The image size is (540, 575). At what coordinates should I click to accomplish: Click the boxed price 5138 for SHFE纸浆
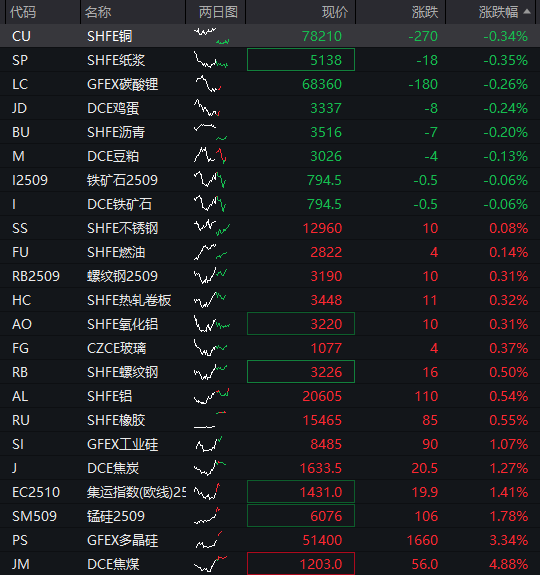click(301, 60)
